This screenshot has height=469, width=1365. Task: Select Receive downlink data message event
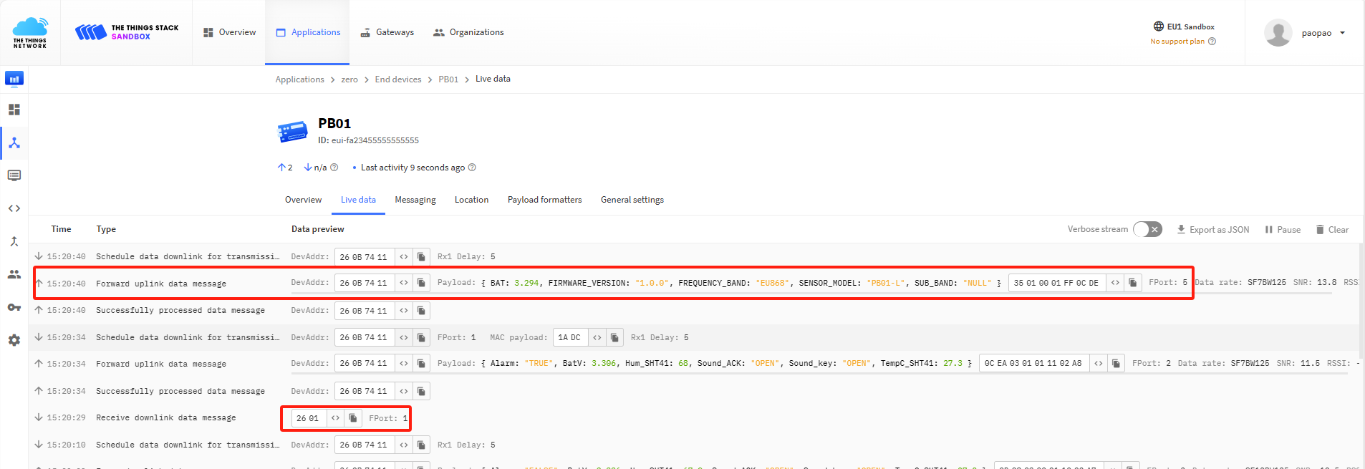(x=165, y=417)
